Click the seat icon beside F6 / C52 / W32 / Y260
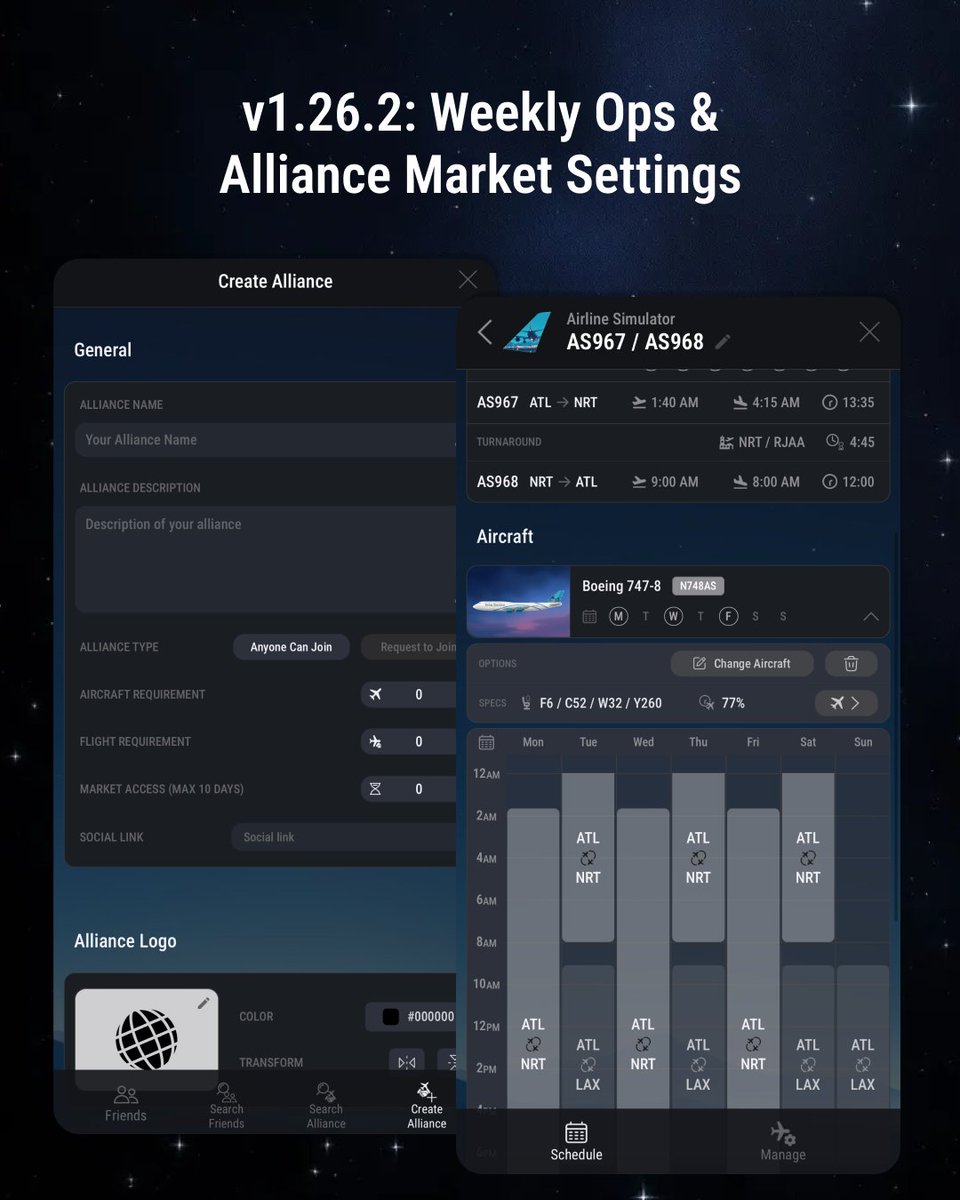 click(526, 703)
